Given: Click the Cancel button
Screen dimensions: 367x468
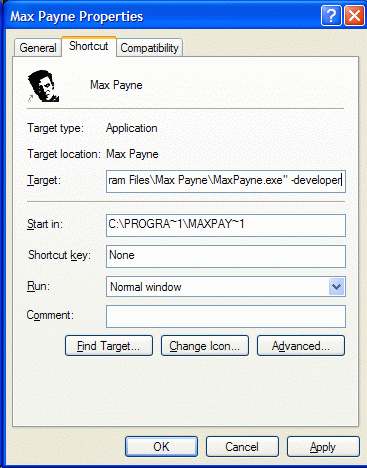Looking at the screenshot, I should click(242, 447).
